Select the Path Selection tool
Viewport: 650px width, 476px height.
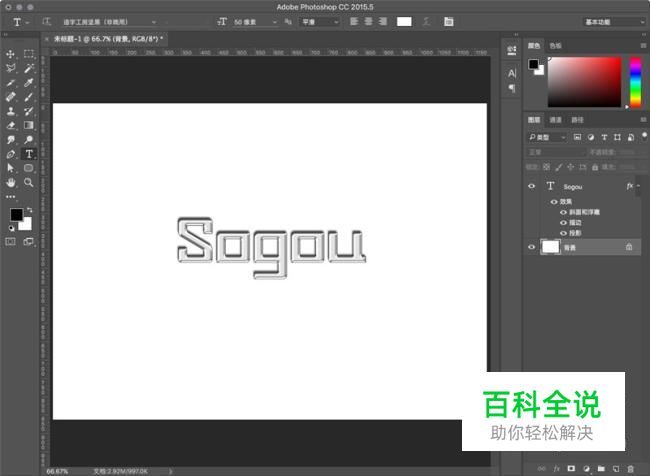click(11, 168)
